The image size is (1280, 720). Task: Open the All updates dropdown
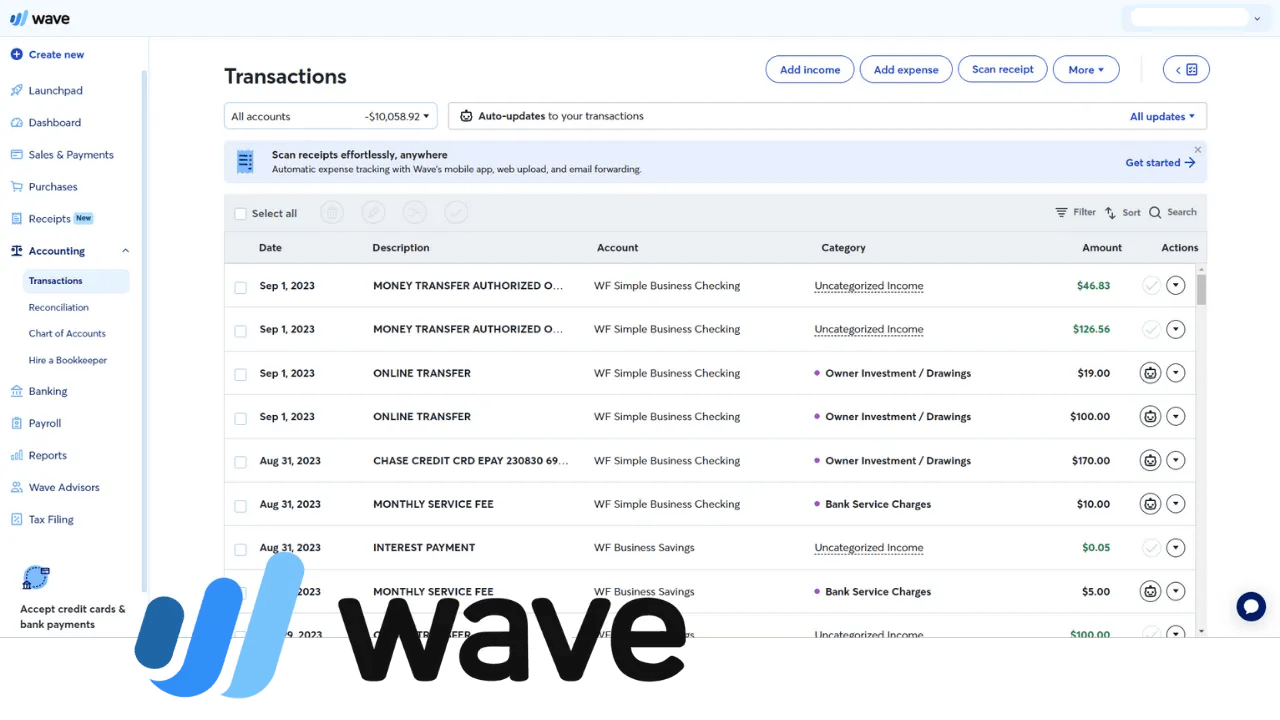tap(1162, 116)
